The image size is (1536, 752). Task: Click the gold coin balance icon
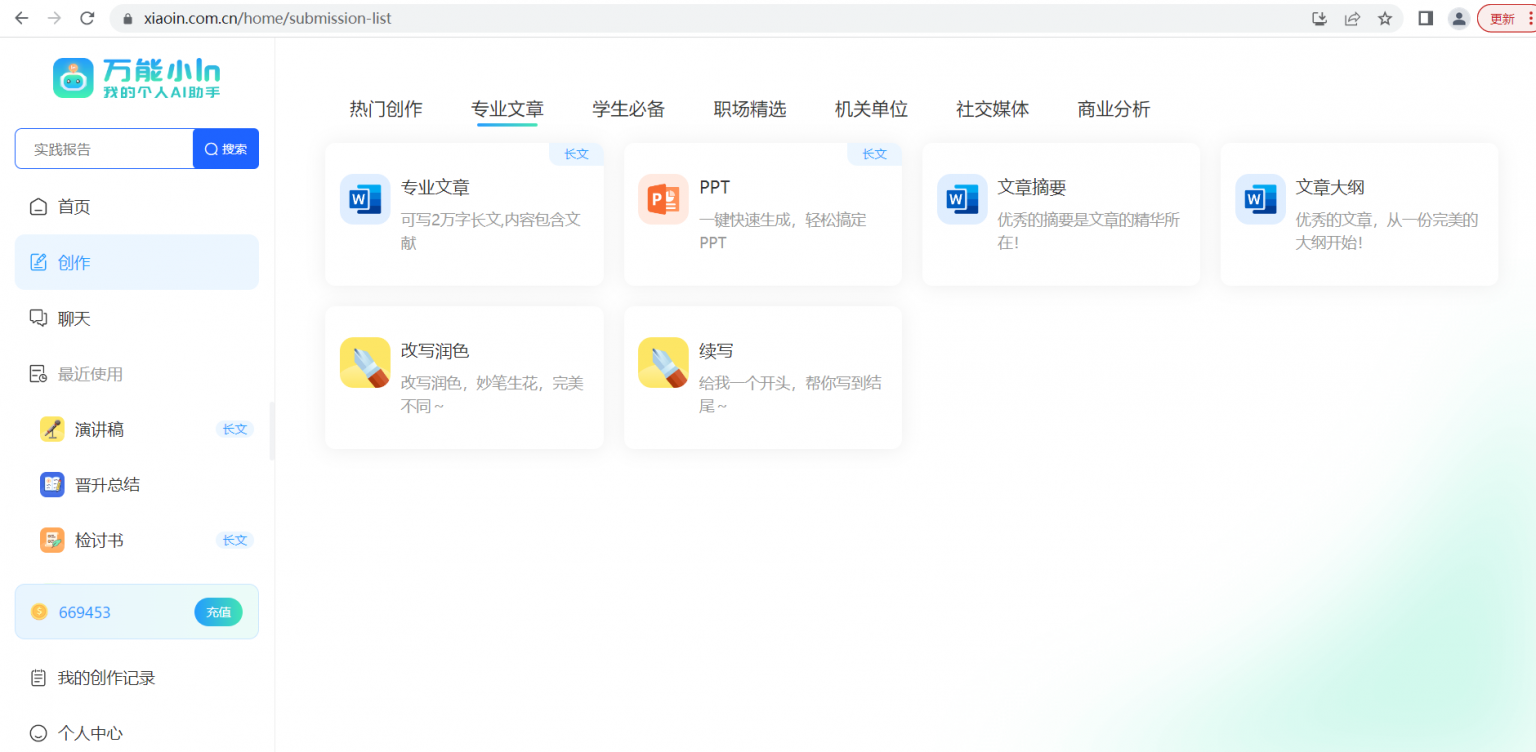[x=39, y=612]
